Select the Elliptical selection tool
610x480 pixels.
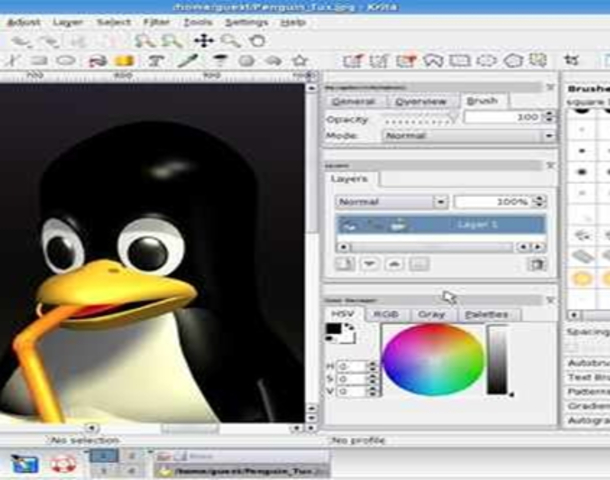pos(487,61)
